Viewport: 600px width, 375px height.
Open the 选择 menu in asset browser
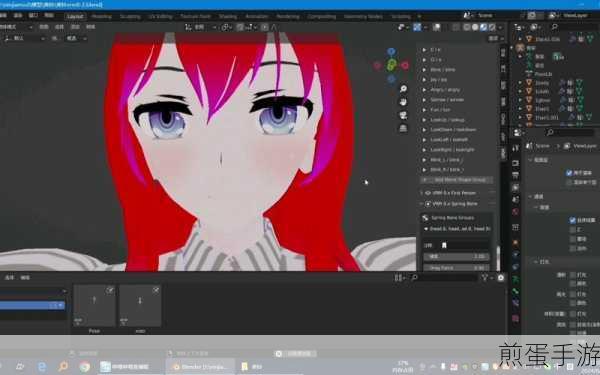9,277
